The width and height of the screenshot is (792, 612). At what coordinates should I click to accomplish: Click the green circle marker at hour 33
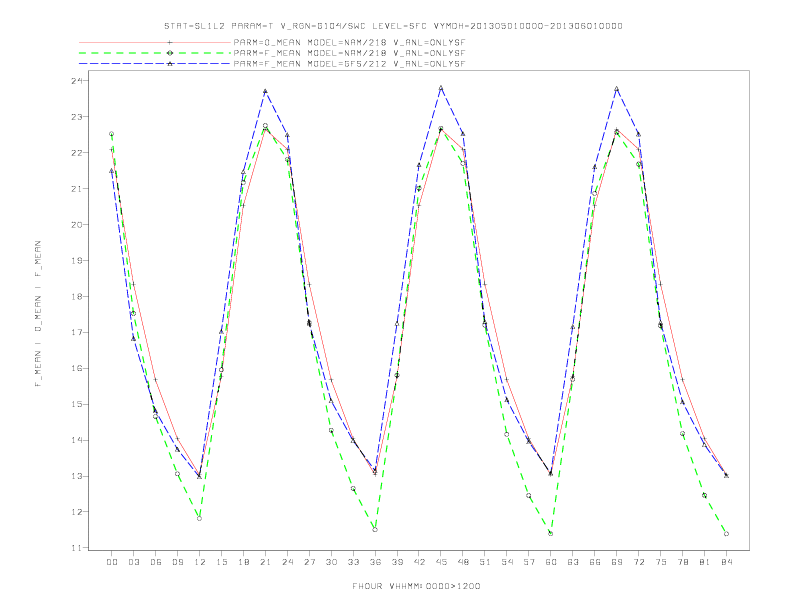point(353,489)
